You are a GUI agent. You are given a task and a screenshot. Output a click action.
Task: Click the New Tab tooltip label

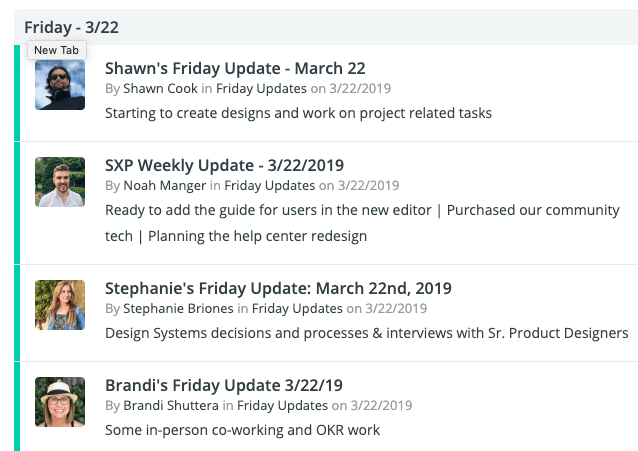(57, 50)
